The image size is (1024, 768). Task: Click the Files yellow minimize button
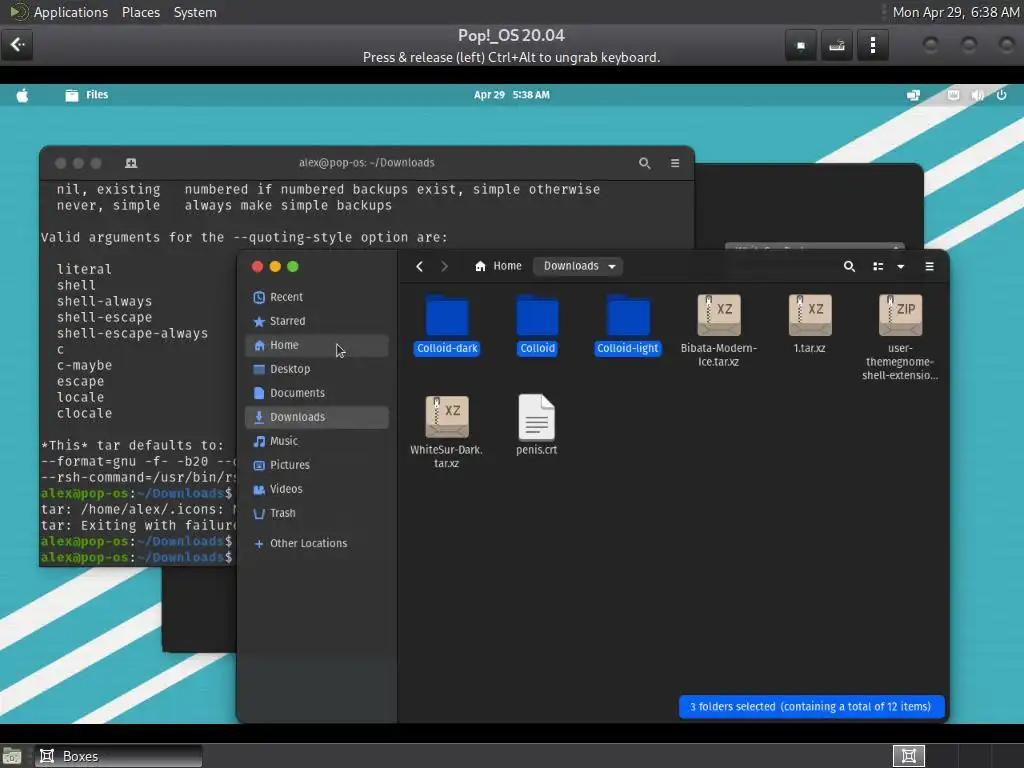point(275,266)
